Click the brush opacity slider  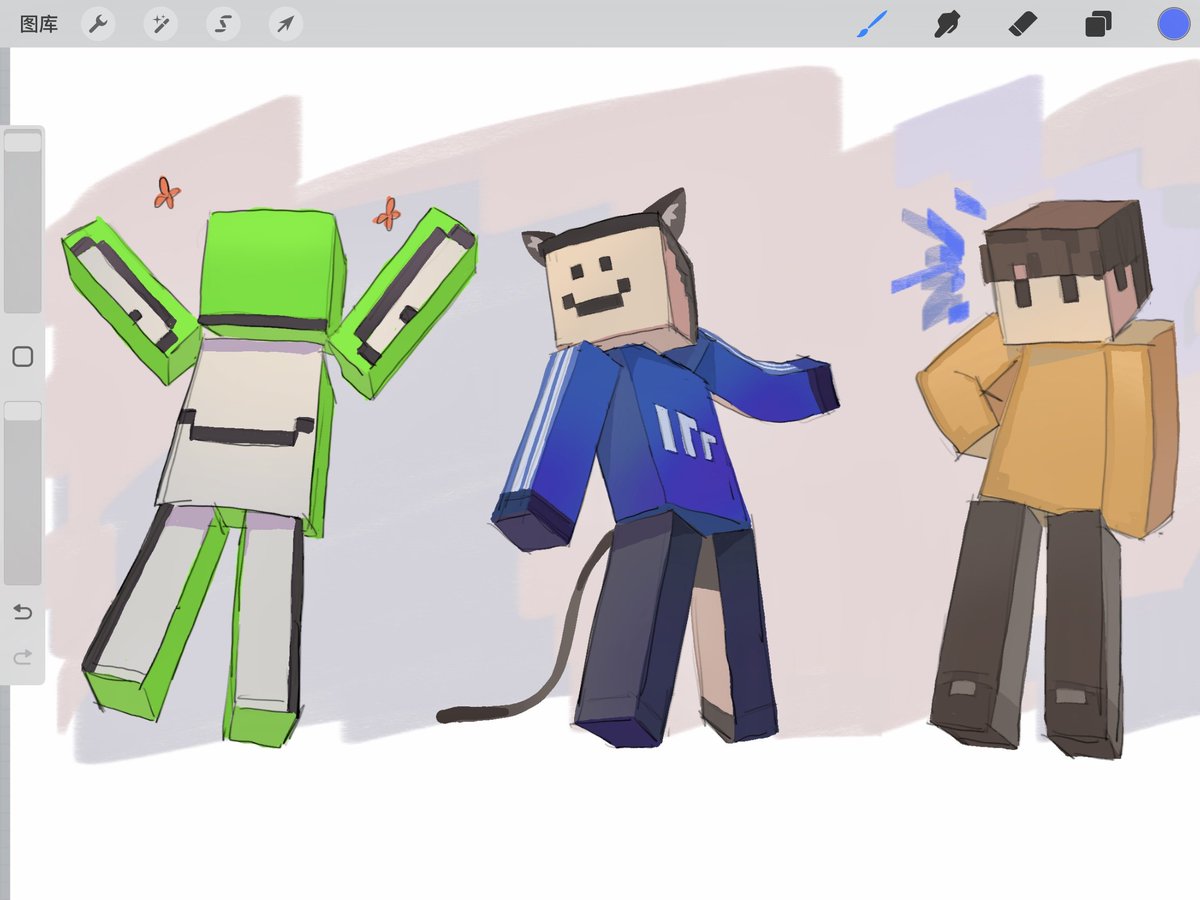coord(23,492)
